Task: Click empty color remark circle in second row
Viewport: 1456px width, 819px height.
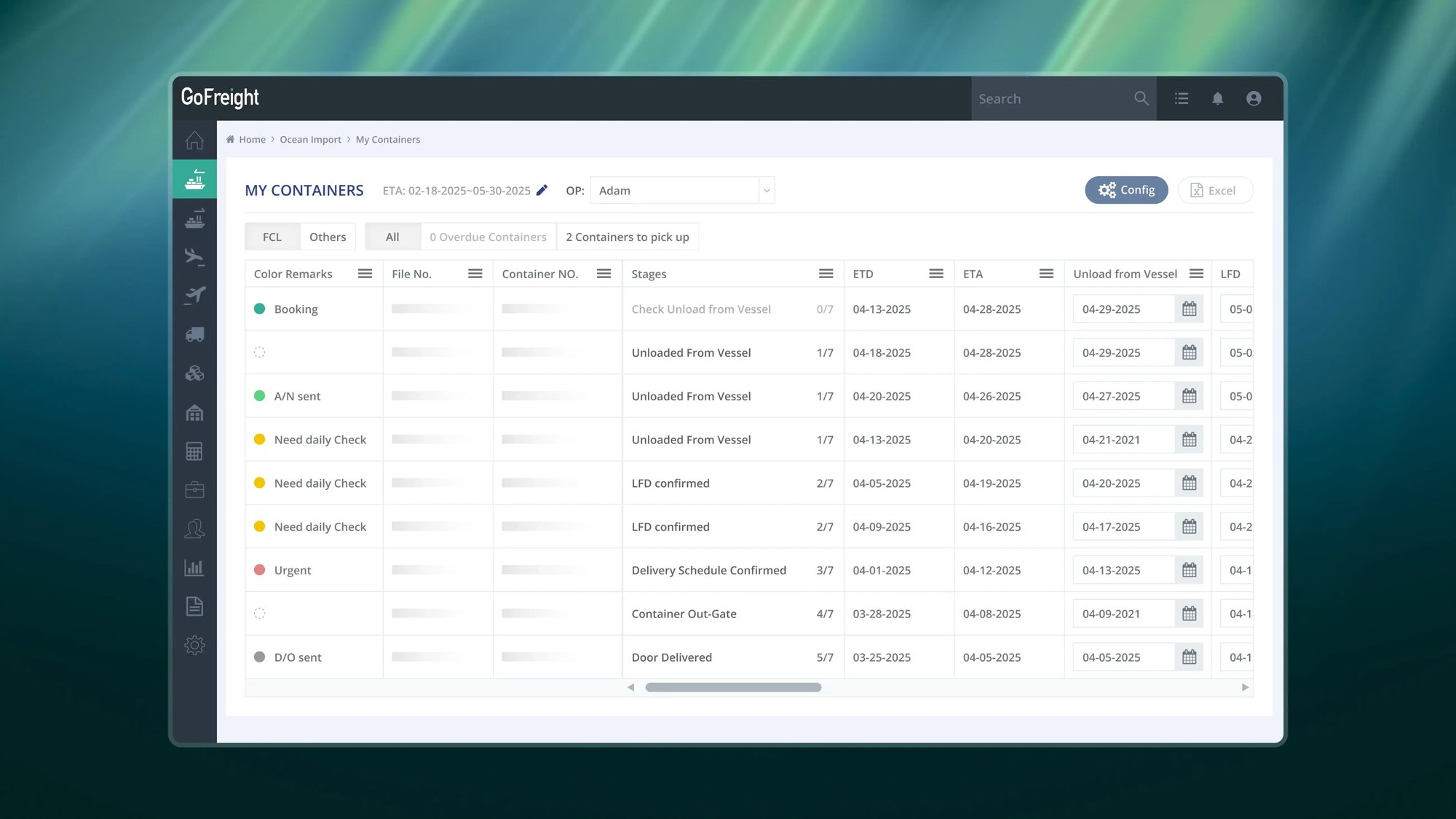Action: [259, 352]
